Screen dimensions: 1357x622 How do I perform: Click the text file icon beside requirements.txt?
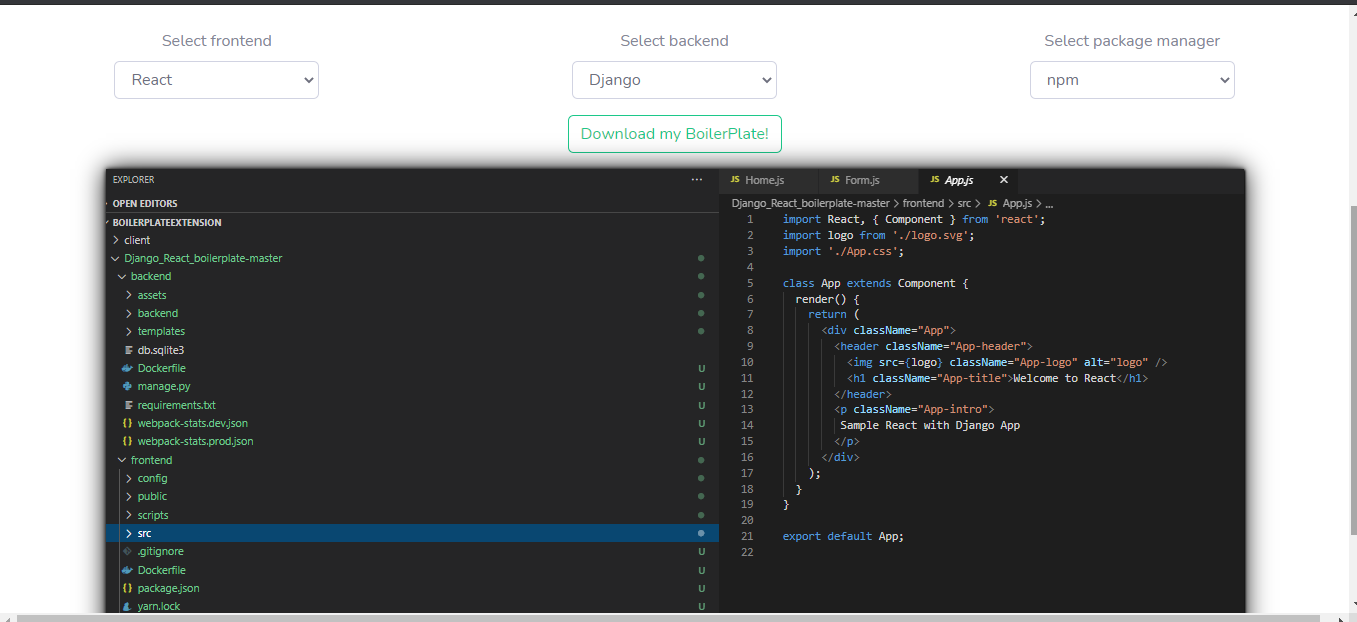[128, 405]
